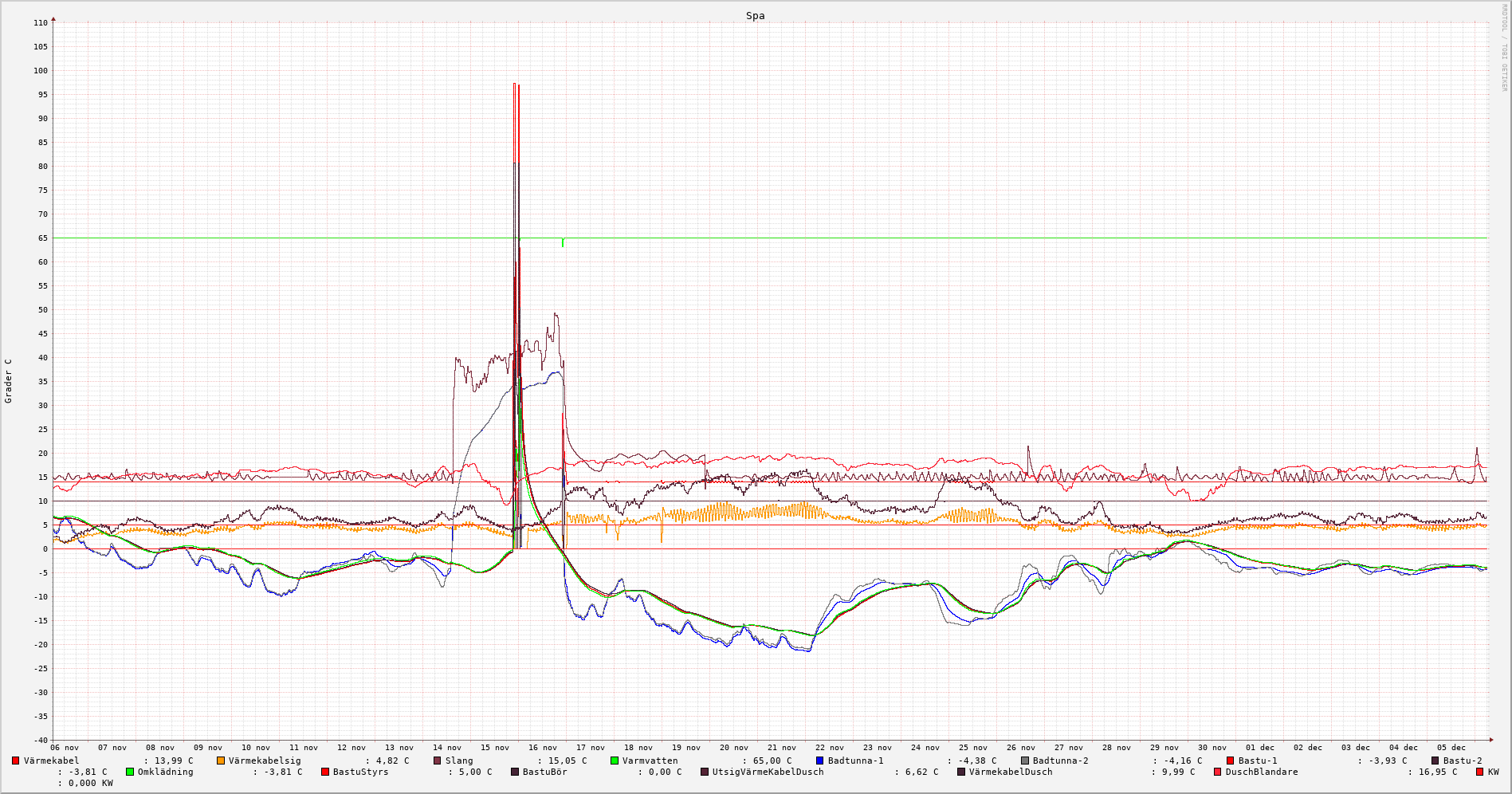This screenshot has width=1512, height=794.
Task: Click the red KW legend swatch
Action: [1480, 772]
